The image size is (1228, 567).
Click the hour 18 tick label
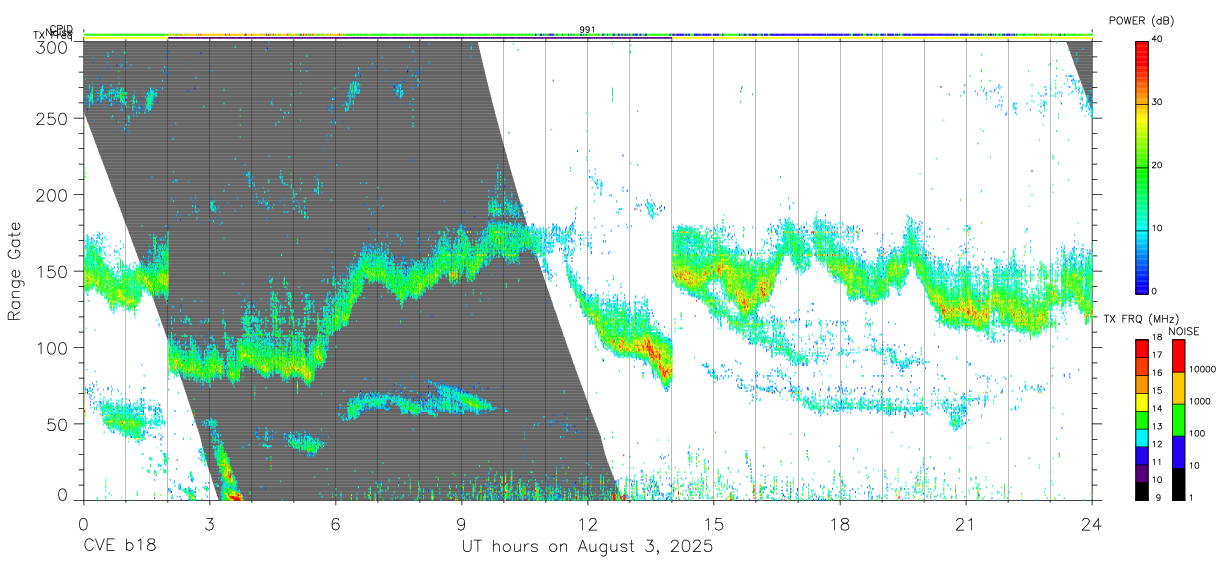point(840,523)
